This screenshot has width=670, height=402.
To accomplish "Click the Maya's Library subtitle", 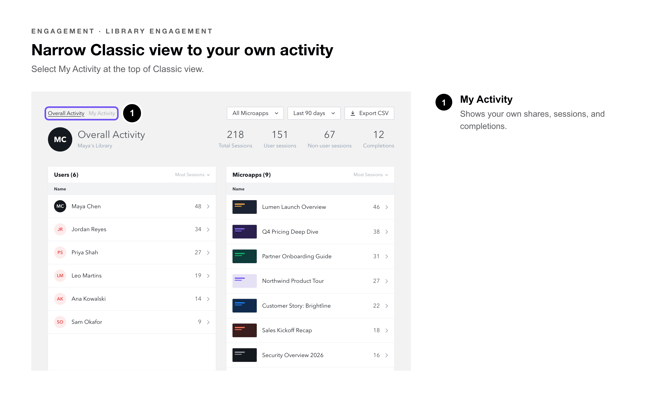I will pyautogui.click(x=95, y=146).
